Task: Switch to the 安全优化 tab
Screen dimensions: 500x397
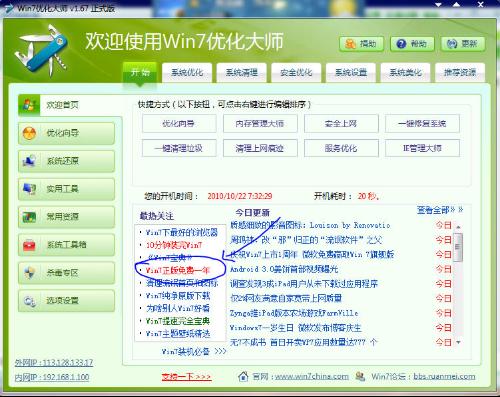Action: pyautogui.click(x=296, y=72)
